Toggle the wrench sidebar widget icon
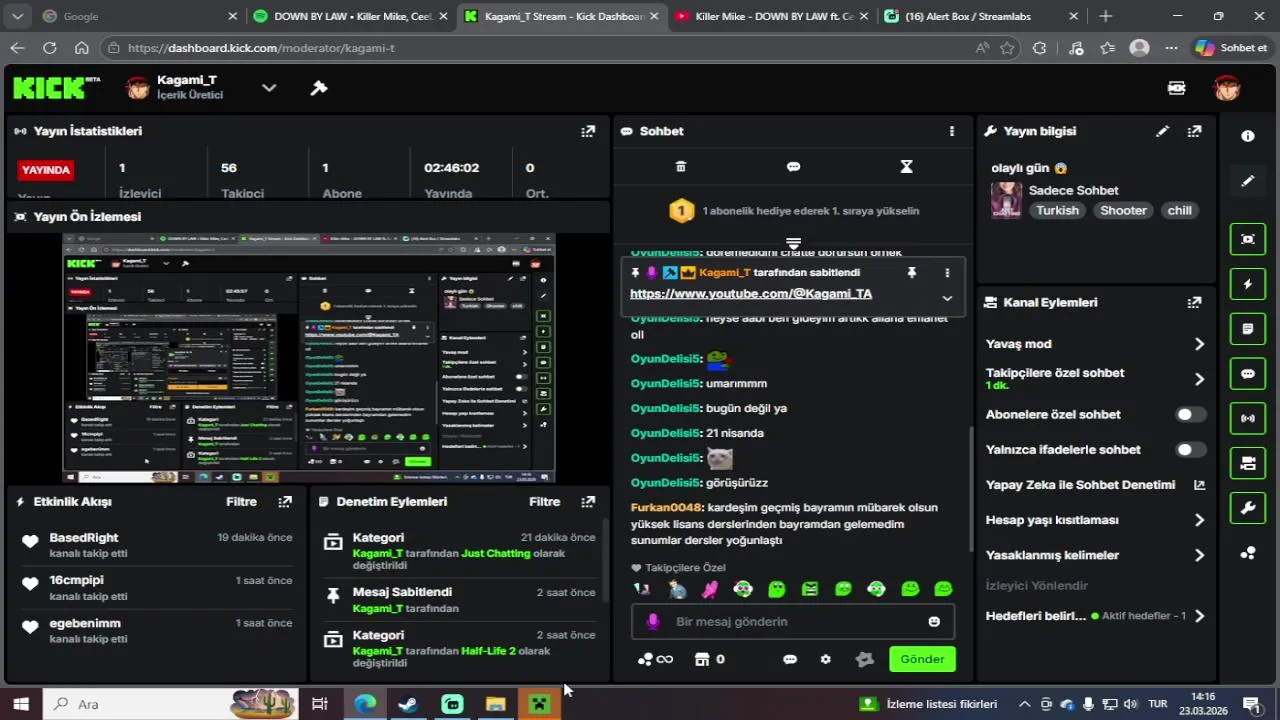Viewport: 1280px width, 720px height. (1248, 508)
